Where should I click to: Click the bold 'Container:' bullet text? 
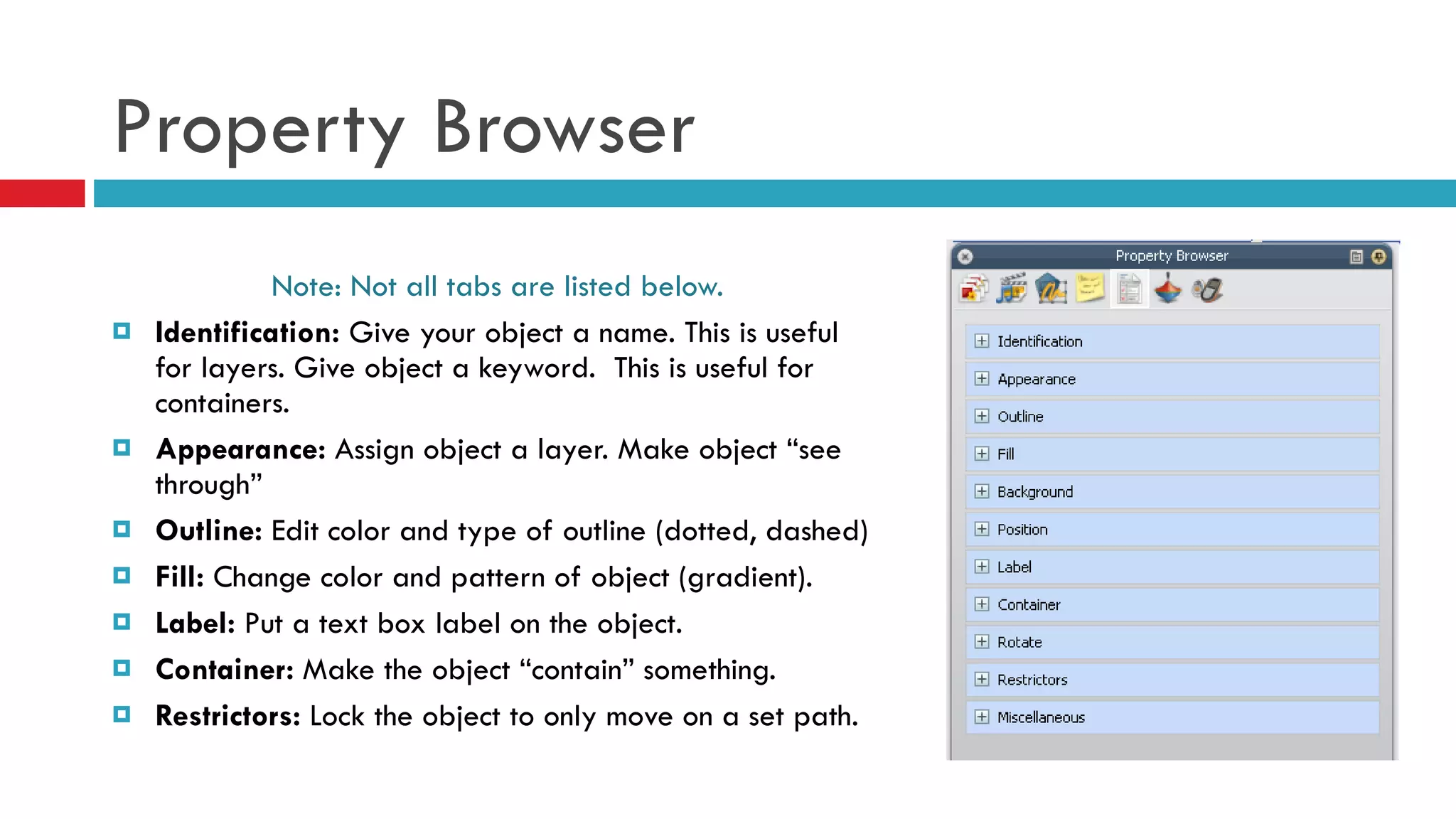(x=225, y=670)
